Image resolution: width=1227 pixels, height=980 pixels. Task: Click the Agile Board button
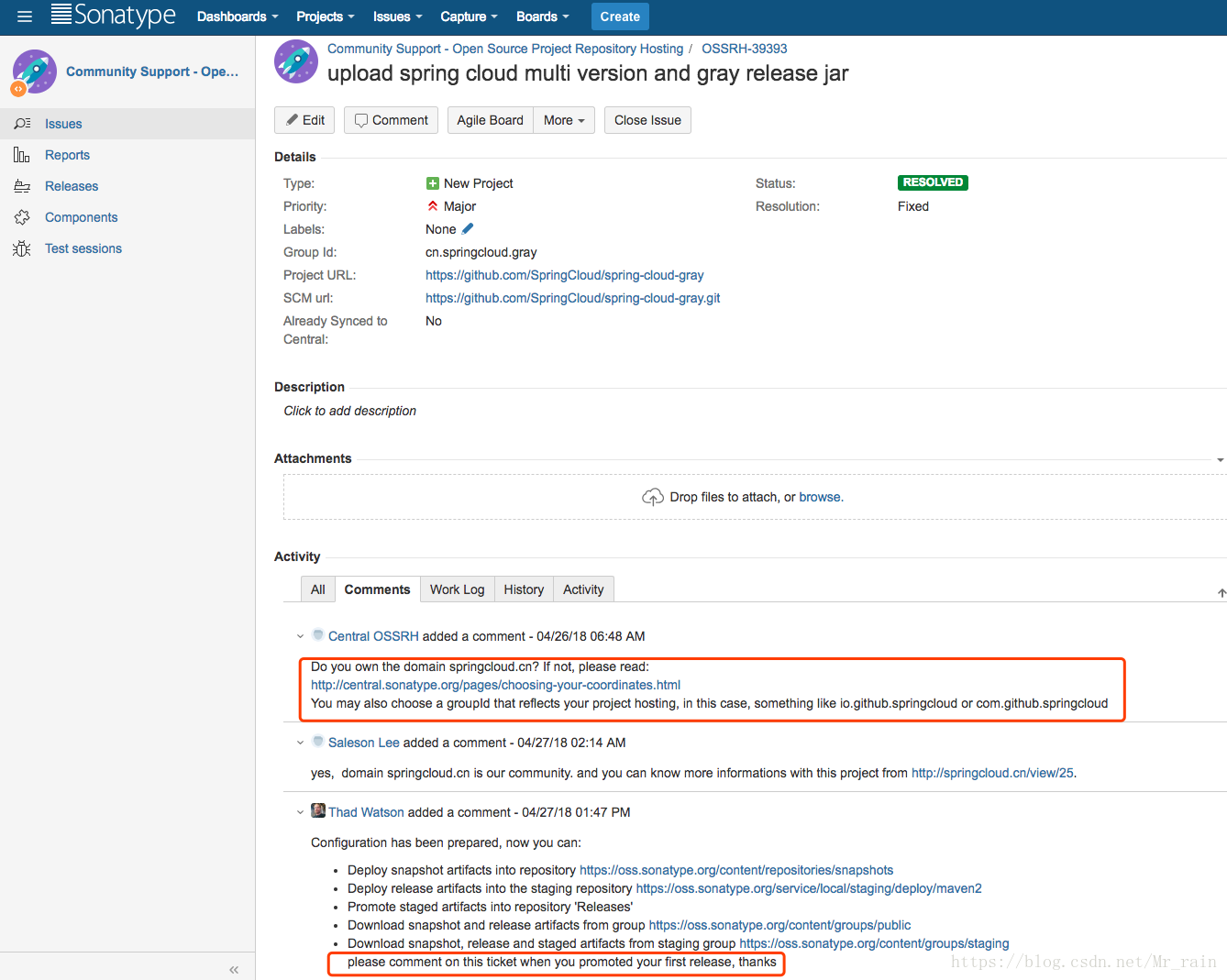[490, 120]
